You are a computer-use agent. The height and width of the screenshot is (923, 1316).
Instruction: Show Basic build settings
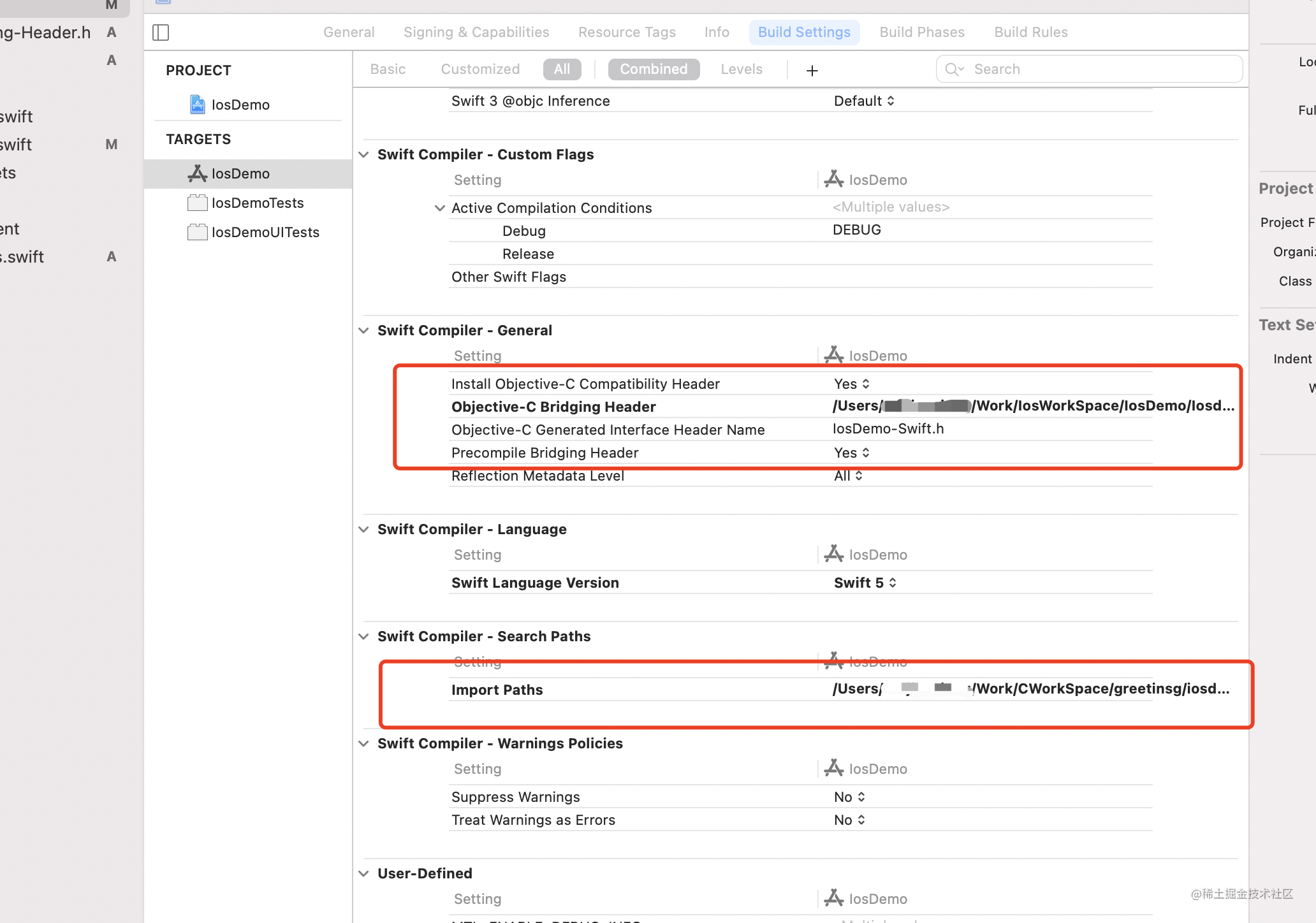[388, 69]
